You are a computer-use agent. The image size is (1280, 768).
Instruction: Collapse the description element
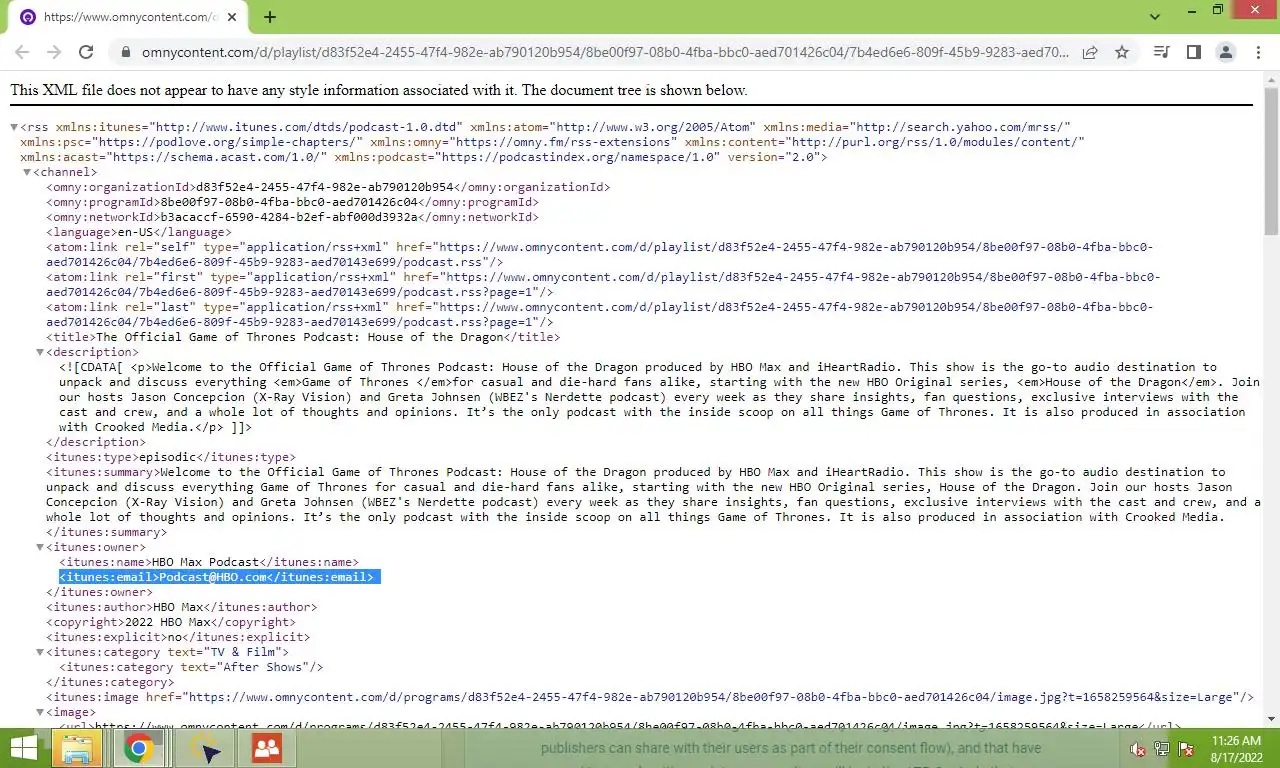[40, 352]
